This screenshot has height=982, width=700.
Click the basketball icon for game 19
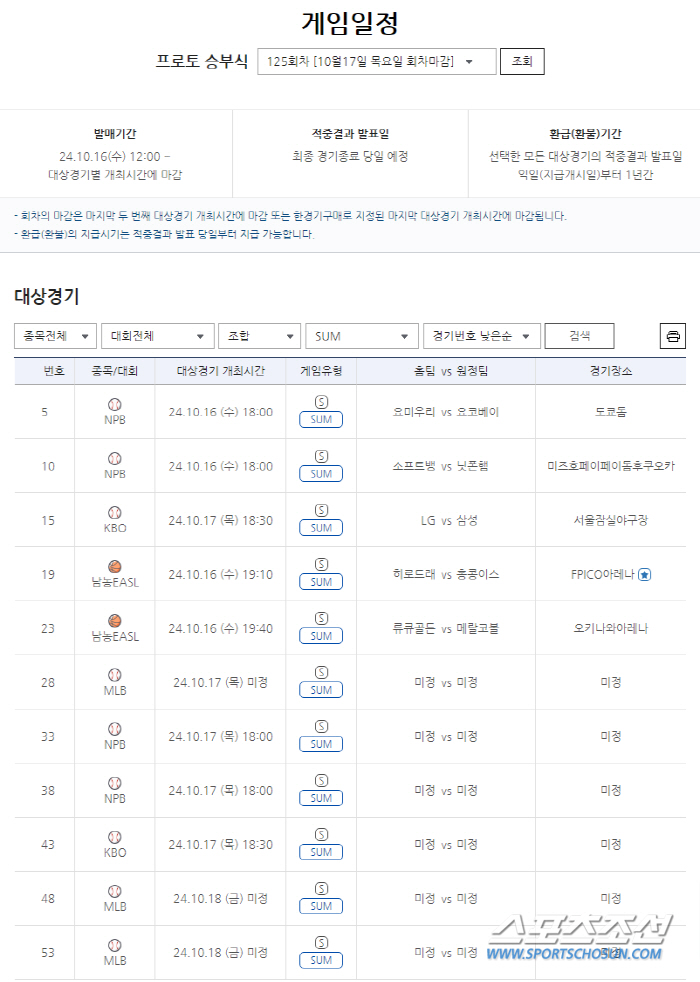tap(115, 566)
